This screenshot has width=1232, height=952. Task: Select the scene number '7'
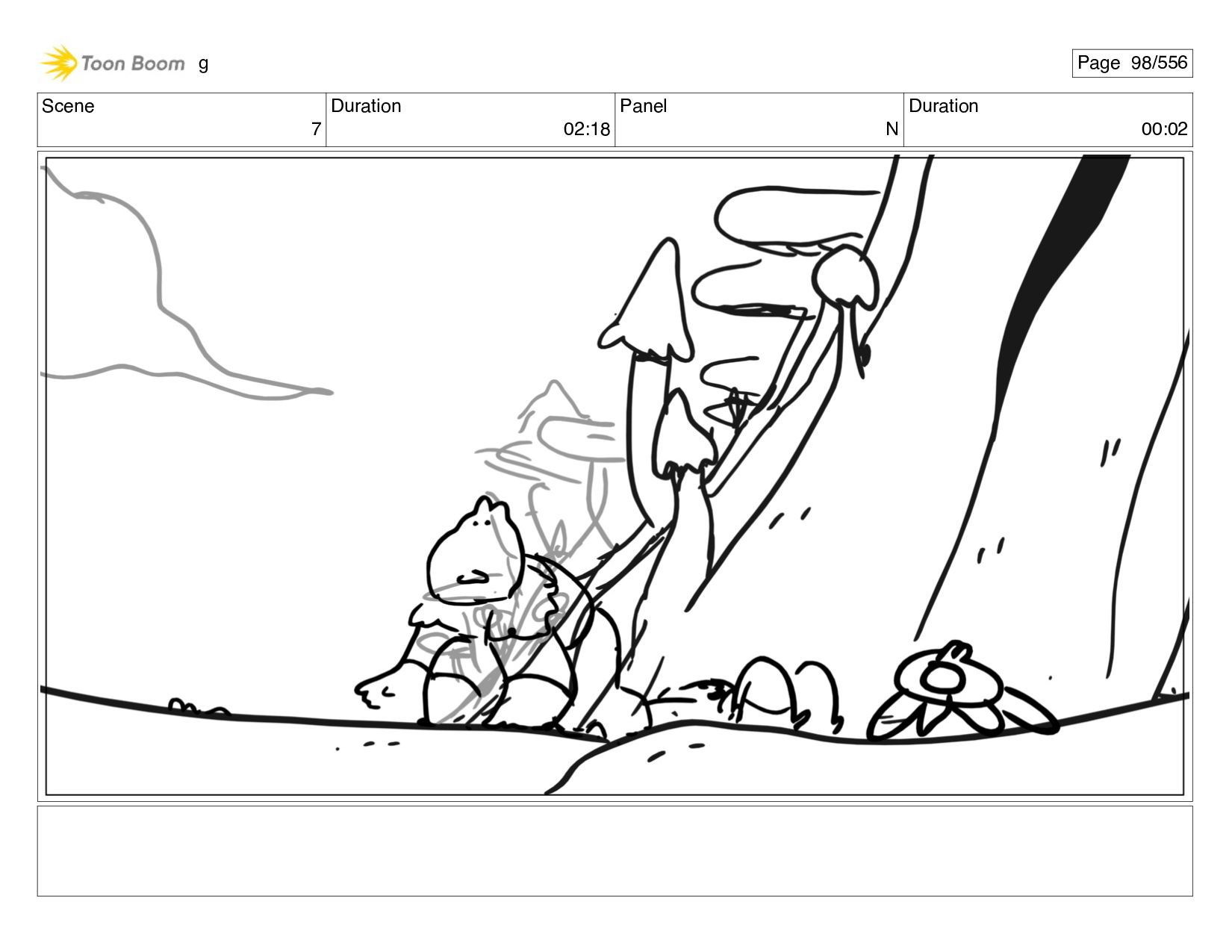click(316, 129)
